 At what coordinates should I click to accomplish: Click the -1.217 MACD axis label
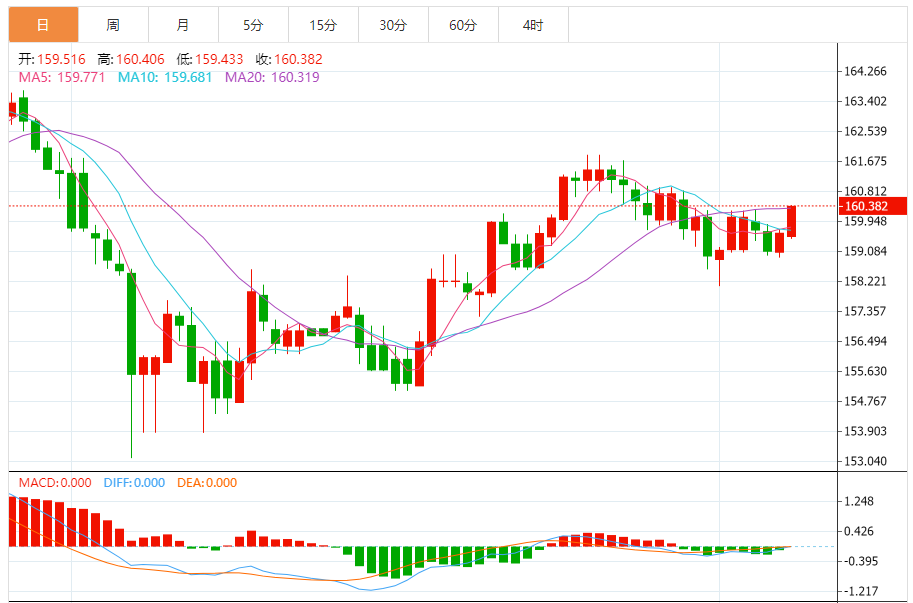[859, 591]
